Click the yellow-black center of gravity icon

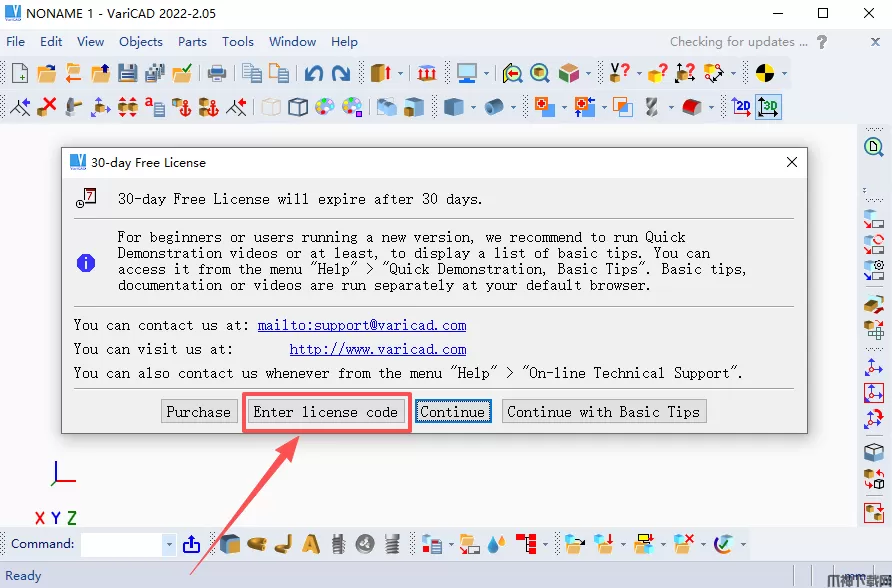(765, 73)
